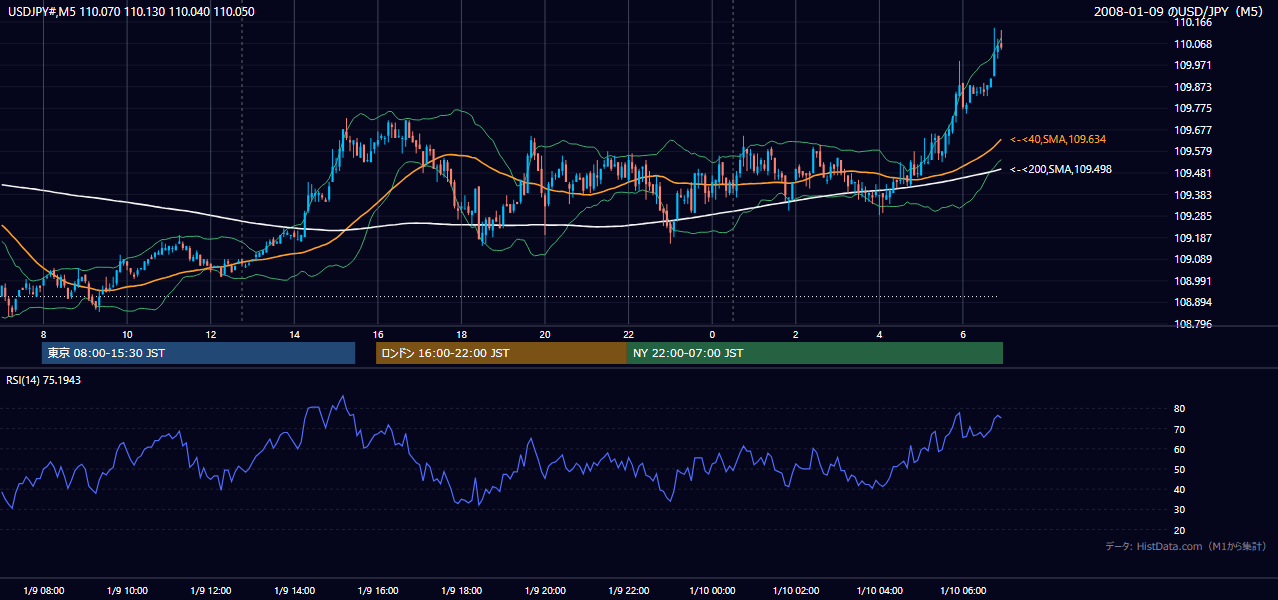Viewport: 1278px width, 600px height.
Task: Click the 1/10 06:00 time axis label
Action: coord(963,591)
